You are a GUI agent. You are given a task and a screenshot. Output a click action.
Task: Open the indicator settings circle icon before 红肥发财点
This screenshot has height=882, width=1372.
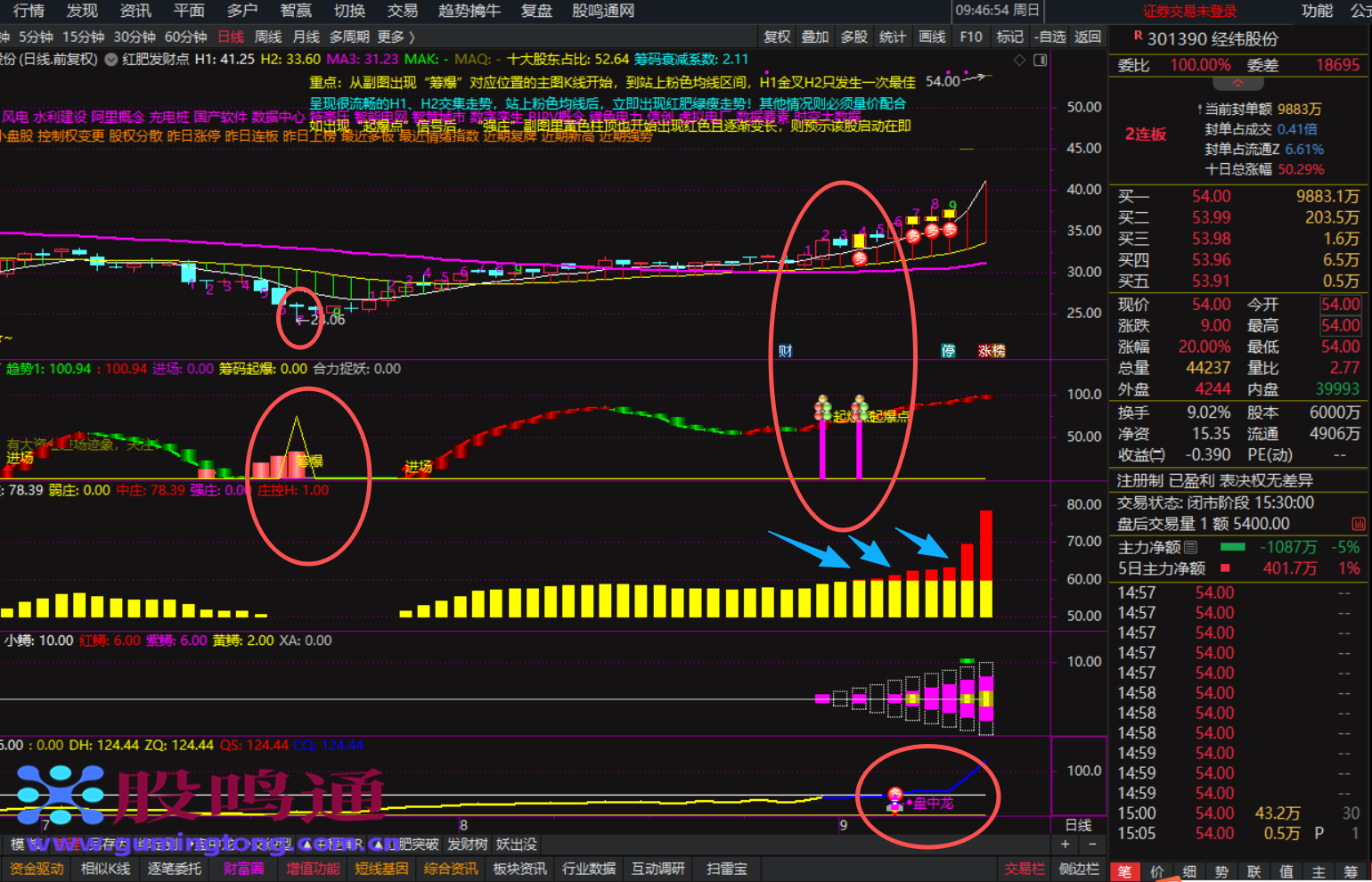(111, 60)
